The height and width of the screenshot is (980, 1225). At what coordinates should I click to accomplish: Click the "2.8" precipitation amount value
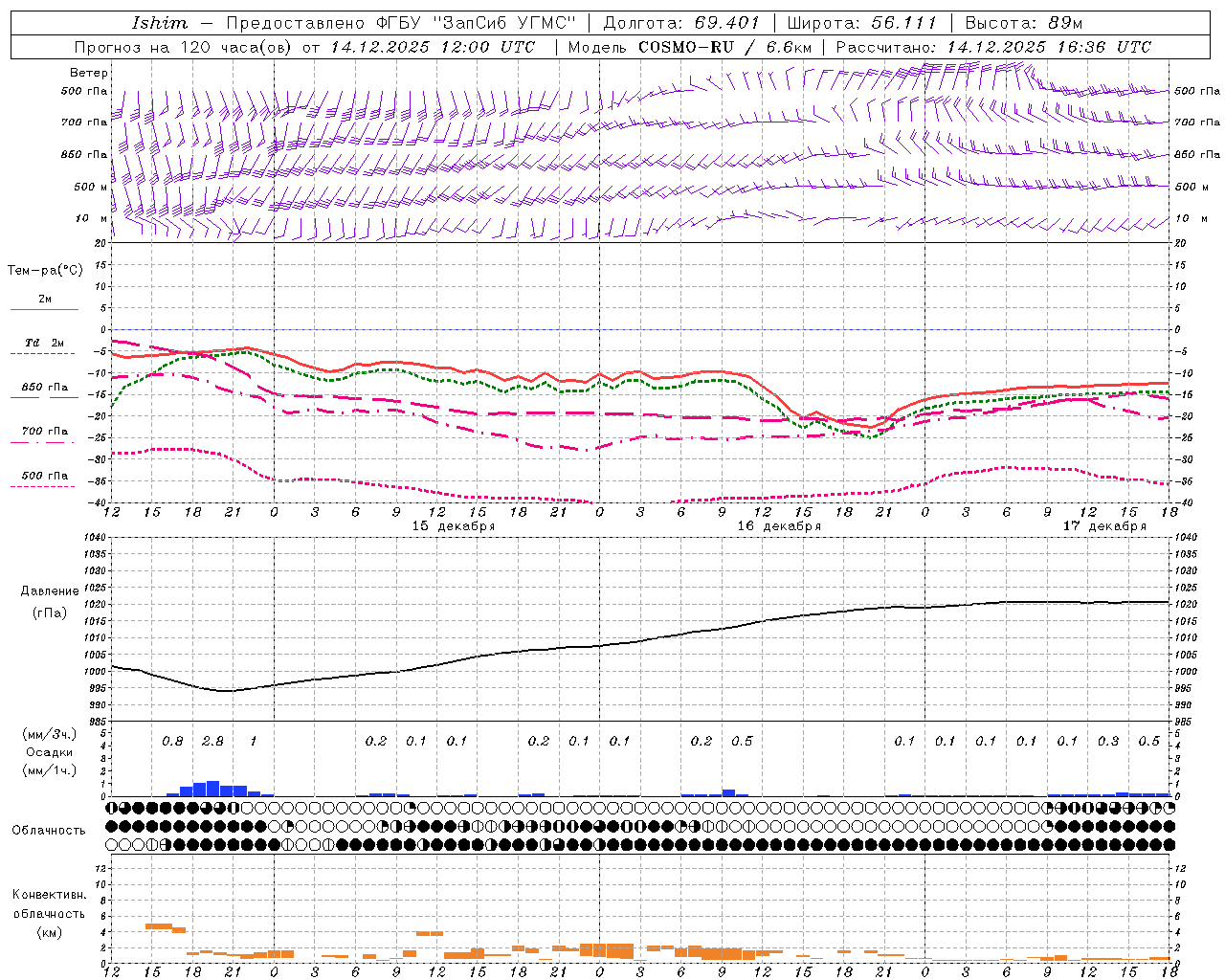coord(212,741)
